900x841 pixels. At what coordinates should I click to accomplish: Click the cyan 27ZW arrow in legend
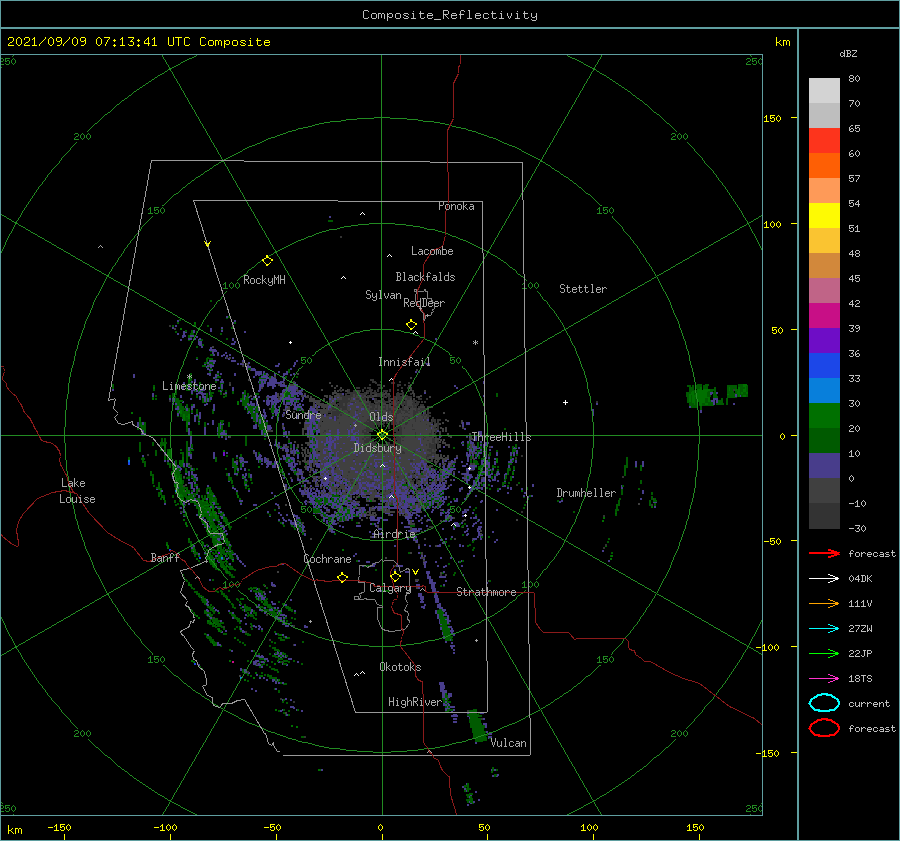pyautogui.click(x=824, y=629)
